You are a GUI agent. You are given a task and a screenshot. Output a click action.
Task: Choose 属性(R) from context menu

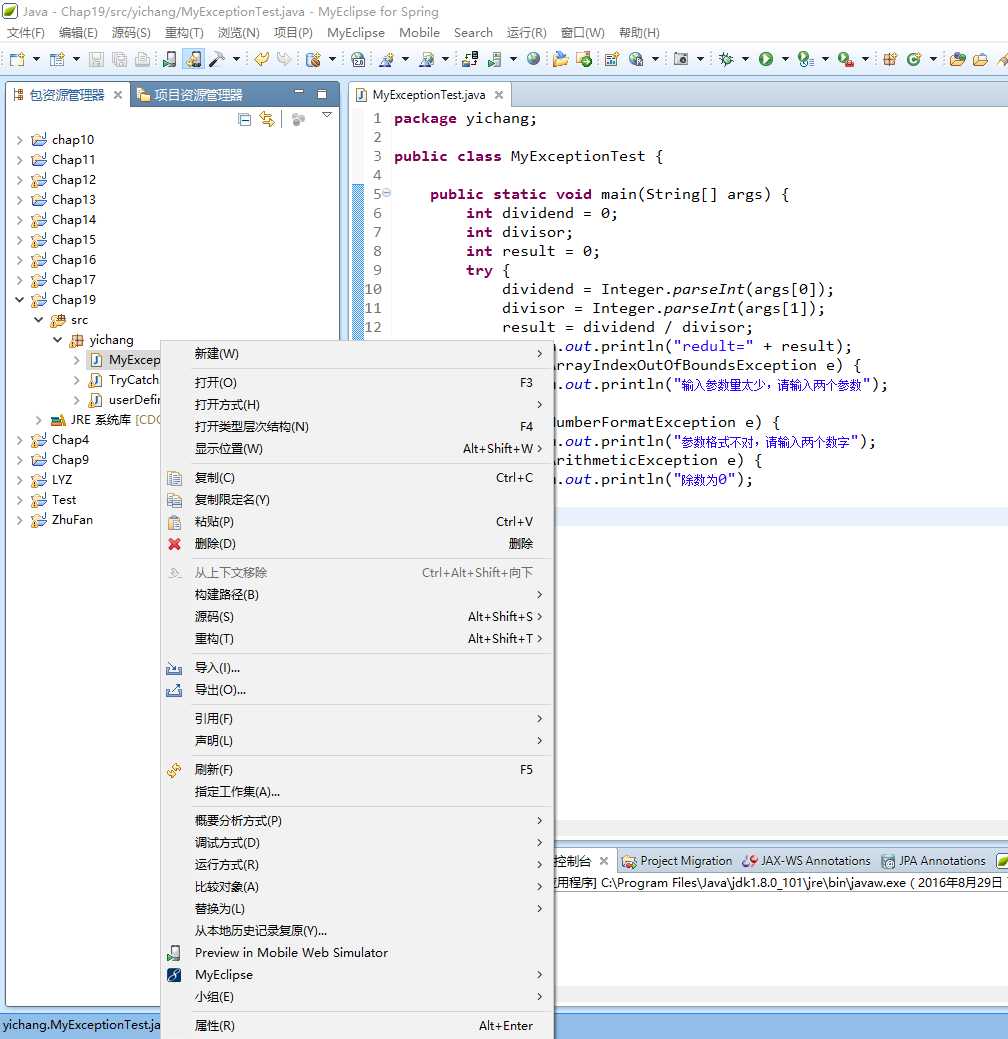point(357,1026)
